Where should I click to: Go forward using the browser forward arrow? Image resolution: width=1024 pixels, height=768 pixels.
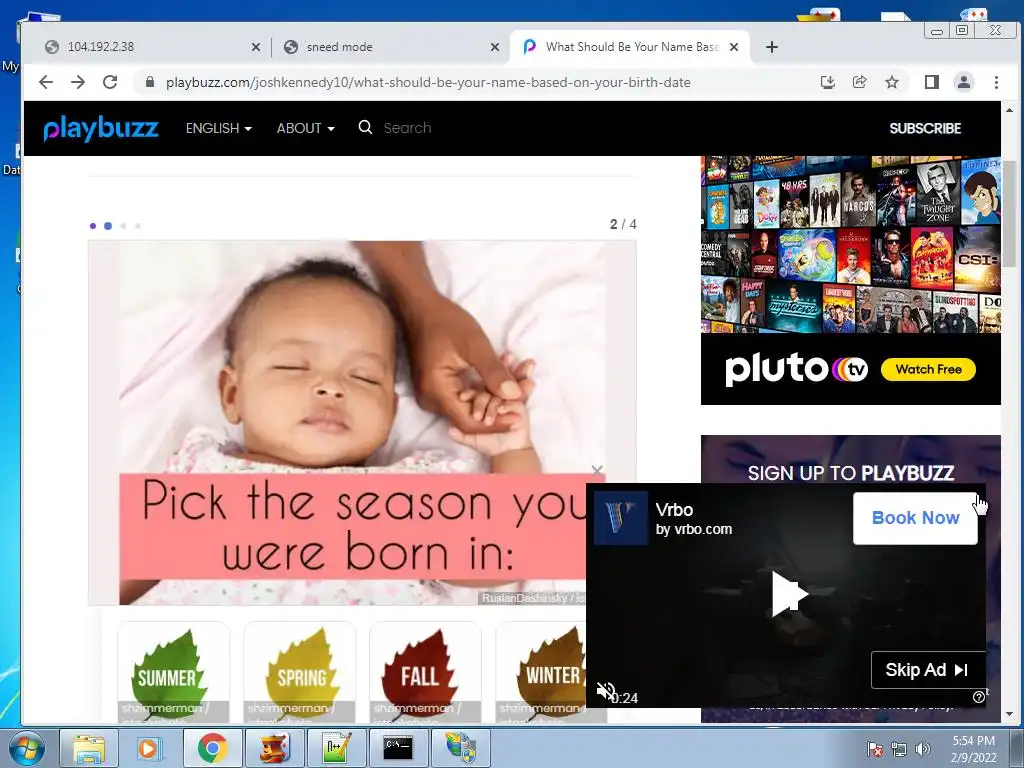[78, 82]
